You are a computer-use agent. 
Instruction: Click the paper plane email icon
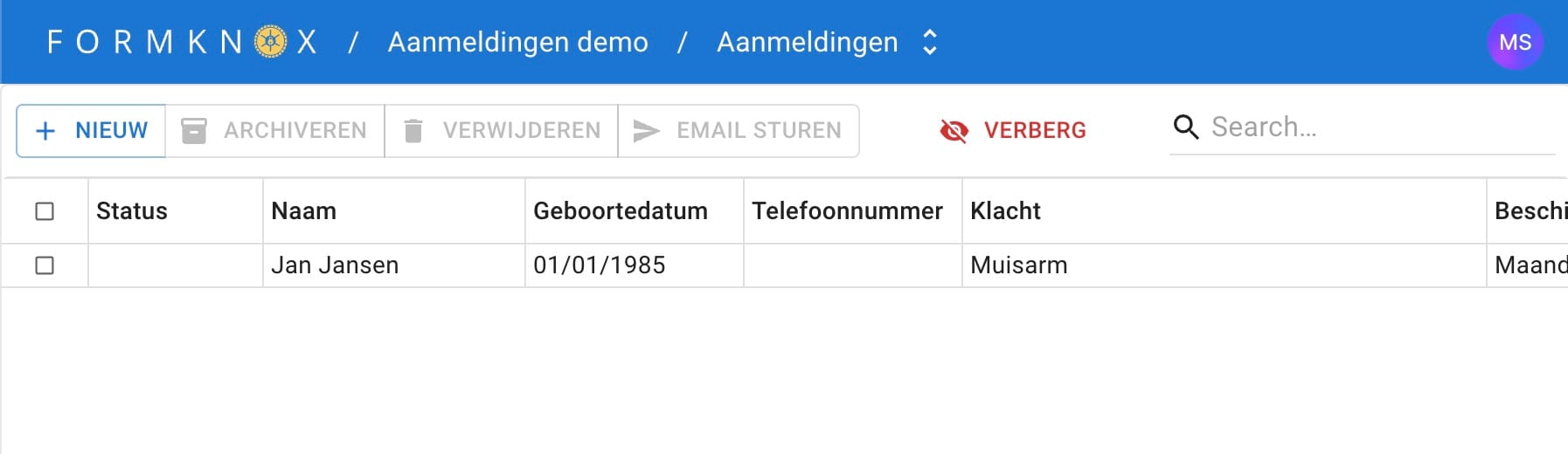[x=646, y=131]
